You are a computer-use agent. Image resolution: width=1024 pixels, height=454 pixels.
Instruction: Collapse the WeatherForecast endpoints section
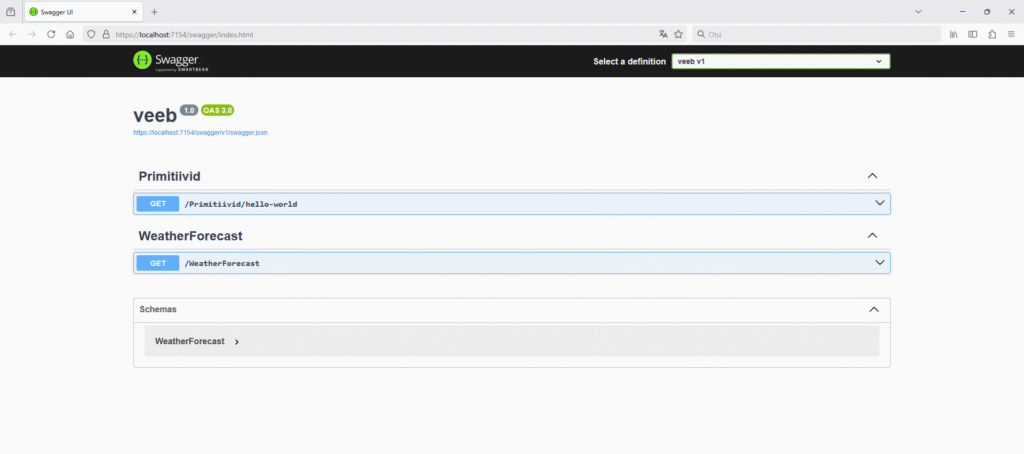click(872, 236)
